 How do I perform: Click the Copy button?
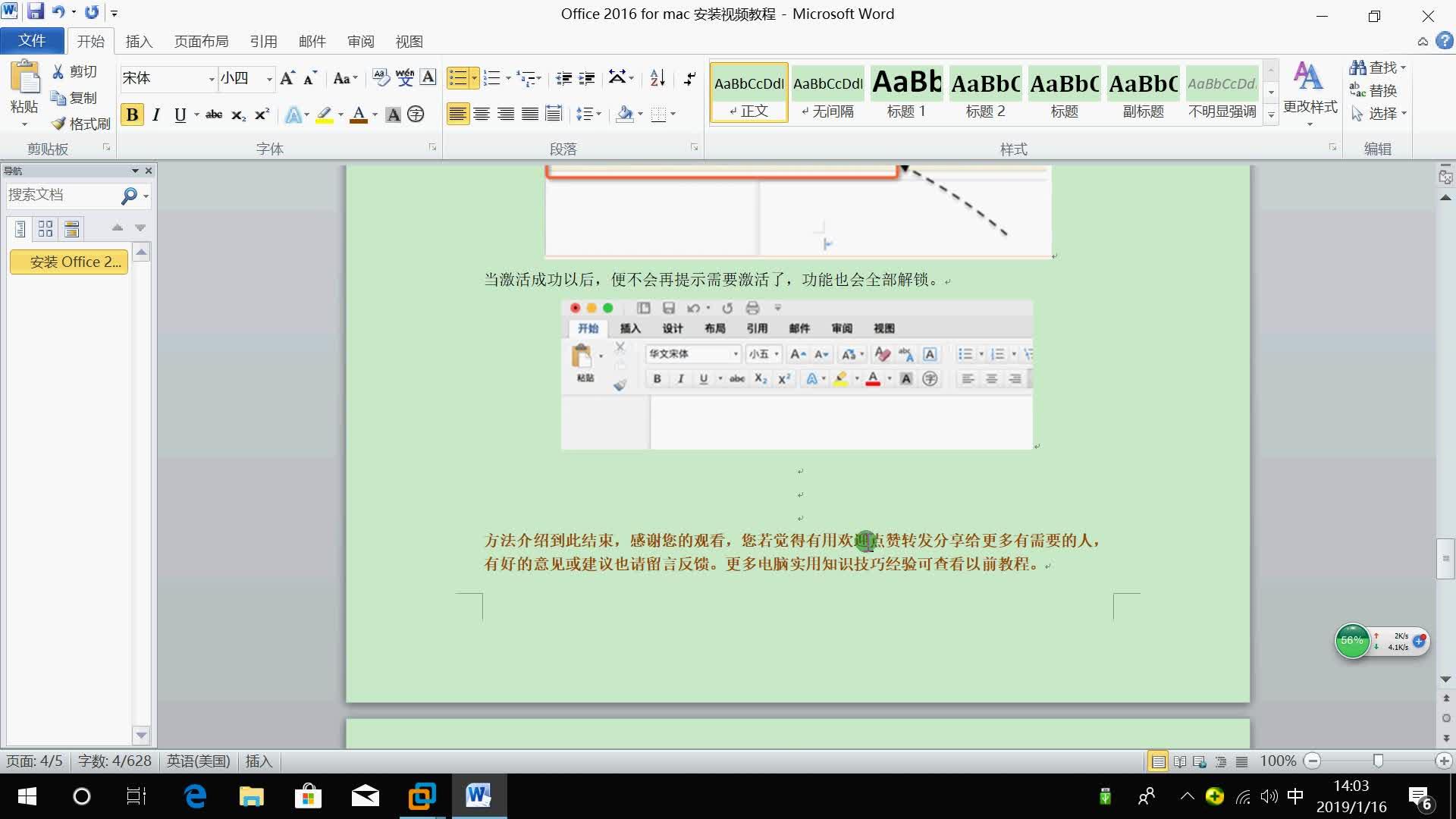pyautogui.click(x=74, y=98)
